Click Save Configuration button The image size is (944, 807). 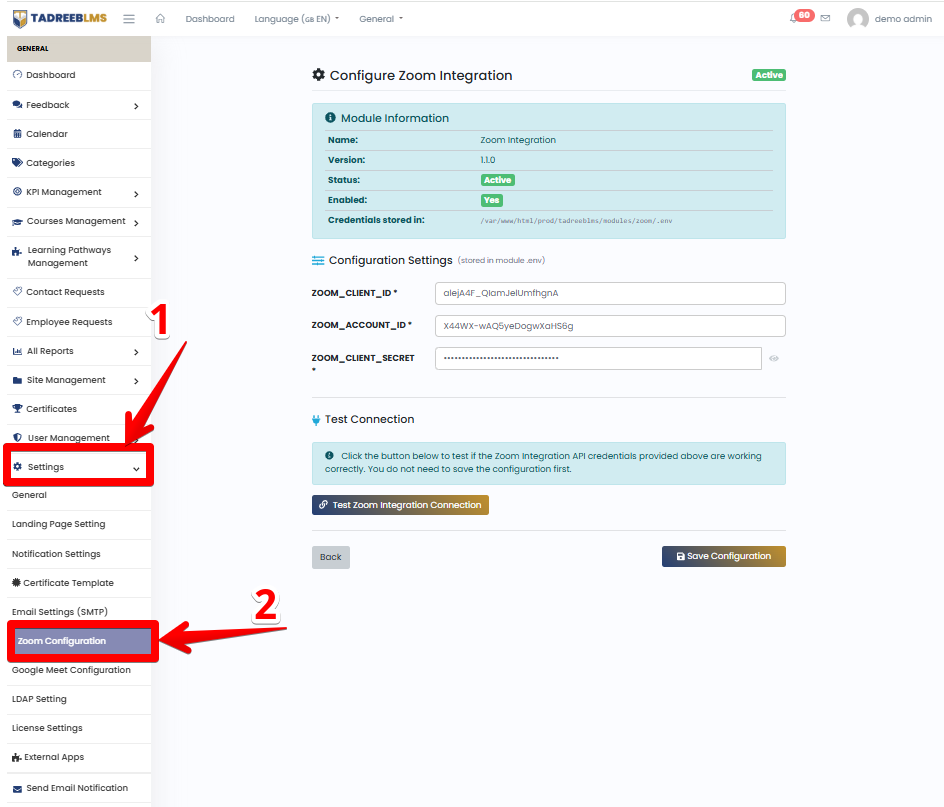[x=724, y=556]
